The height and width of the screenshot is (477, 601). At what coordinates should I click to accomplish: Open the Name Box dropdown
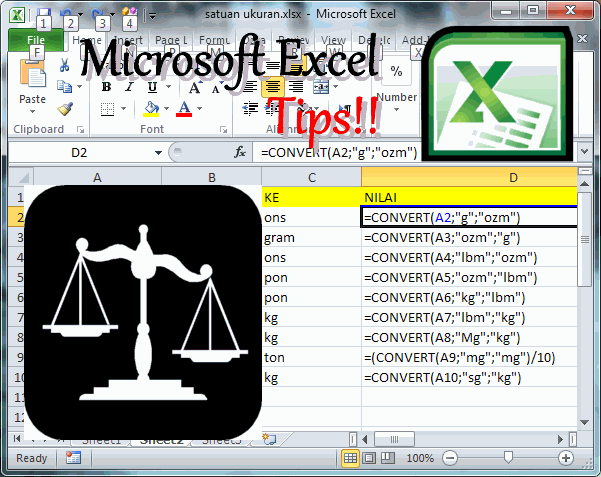[158, 153]
